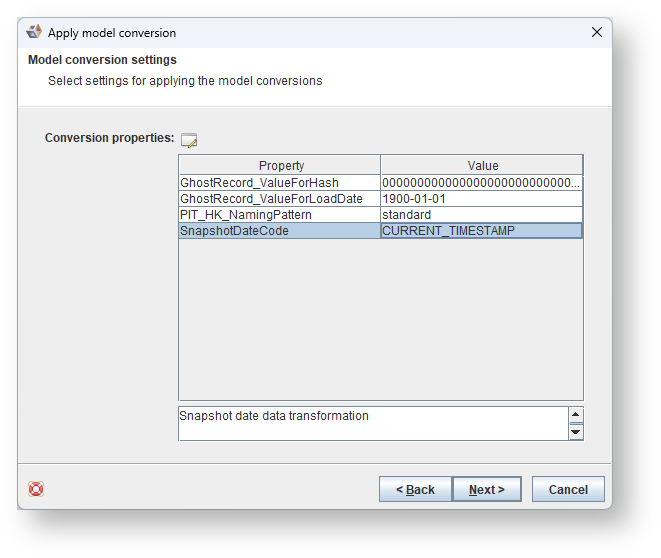The width and height of the screenshot is (661, 558).
Task: Click the red lifebuoy help icon
Action: [x=36, y=489]
